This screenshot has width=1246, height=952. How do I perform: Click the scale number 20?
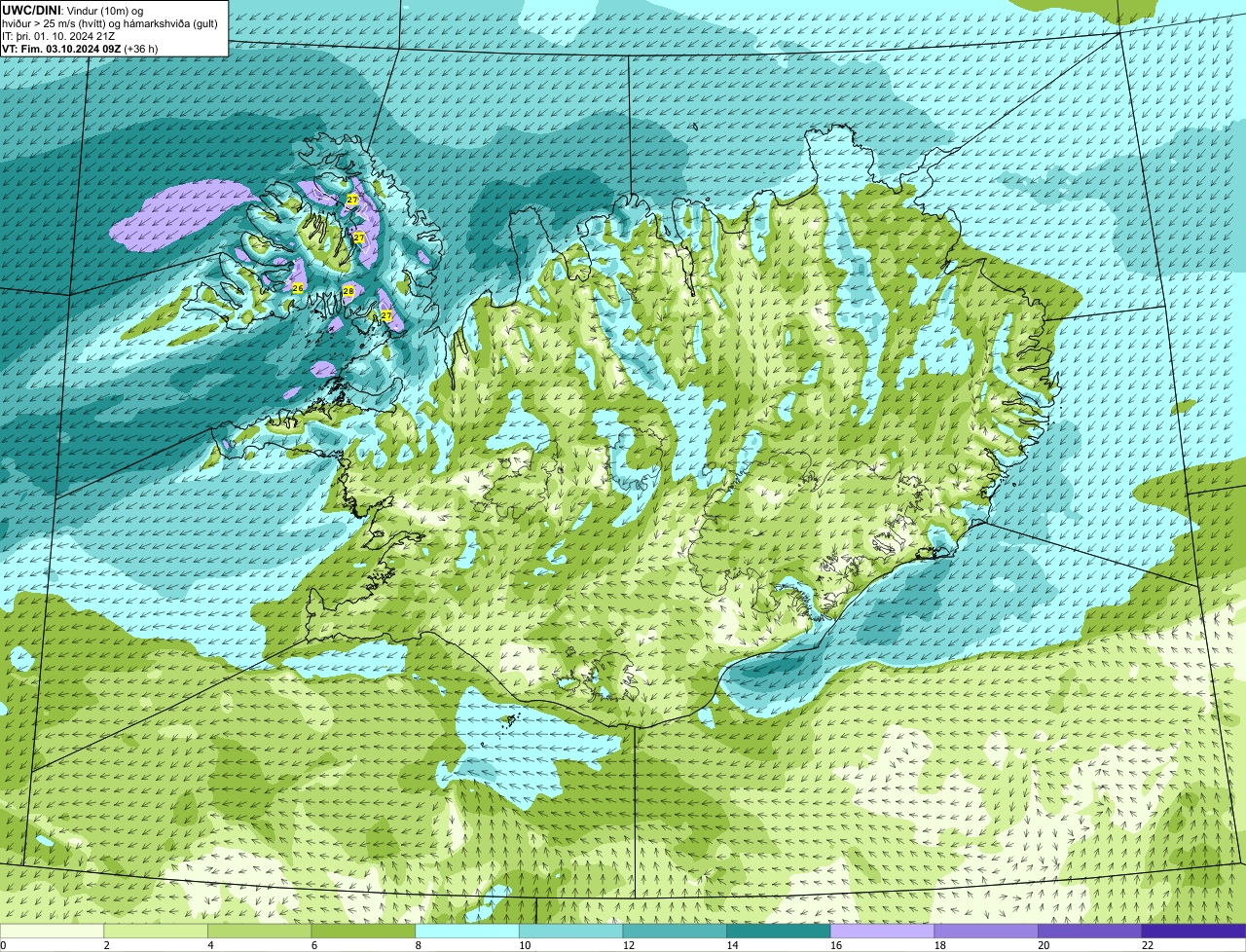point(1044,945)
